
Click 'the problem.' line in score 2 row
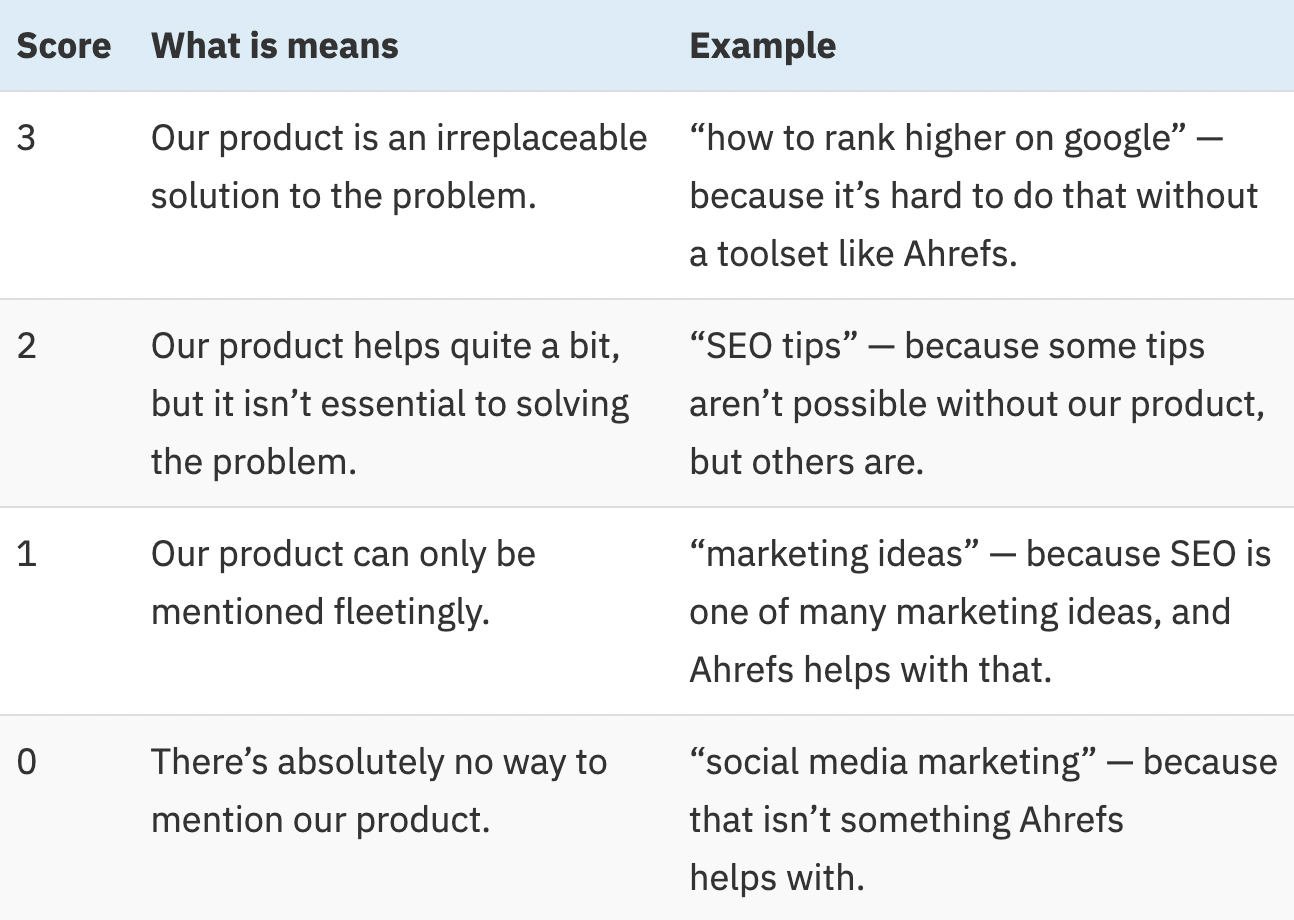(x=253, y=462)
